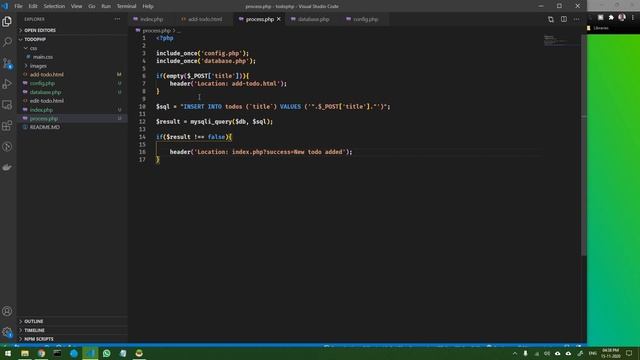Select process.php in the file tree
Screen dimensions: 640x360
tap(44, 118)
